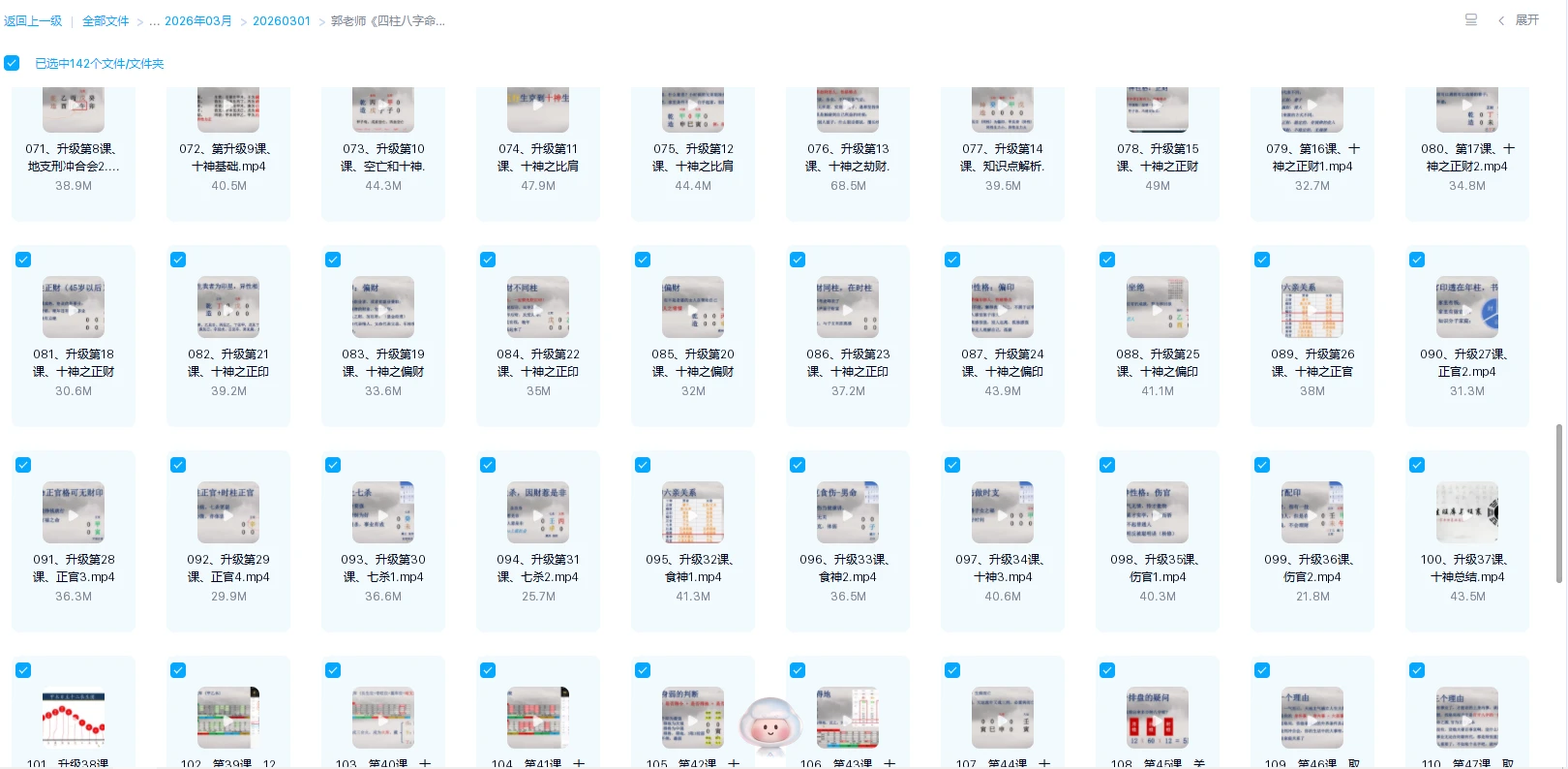The width and height of the screenshot is (1568, 769).
Task: Open video icon for 095 升级32课 食神1.mp4
Action: tap(693, 512)
